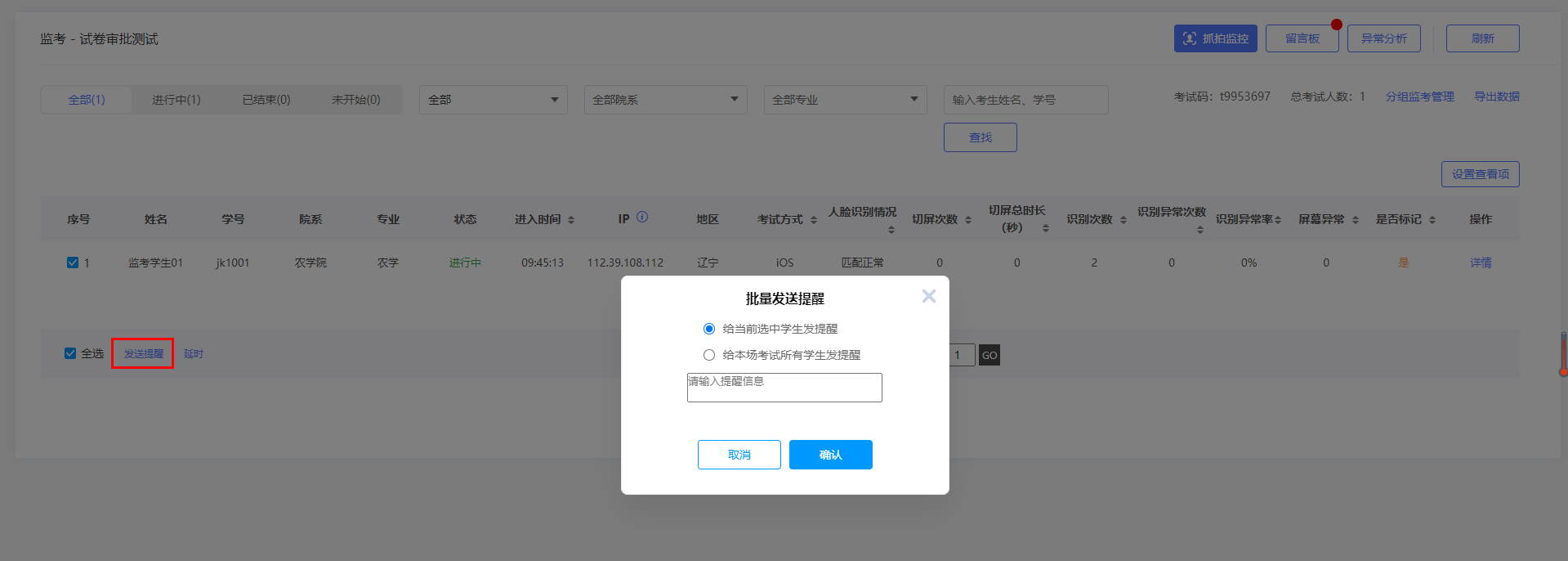This screenshot has width=1568, height=561.
Task: Sort by 切屏次数 column arrows
Action: click(x=968, y=220)
